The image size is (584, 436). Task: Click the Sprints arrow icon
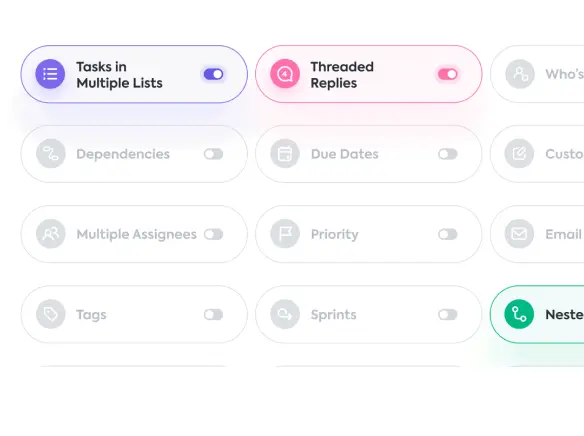pos(285,314)
